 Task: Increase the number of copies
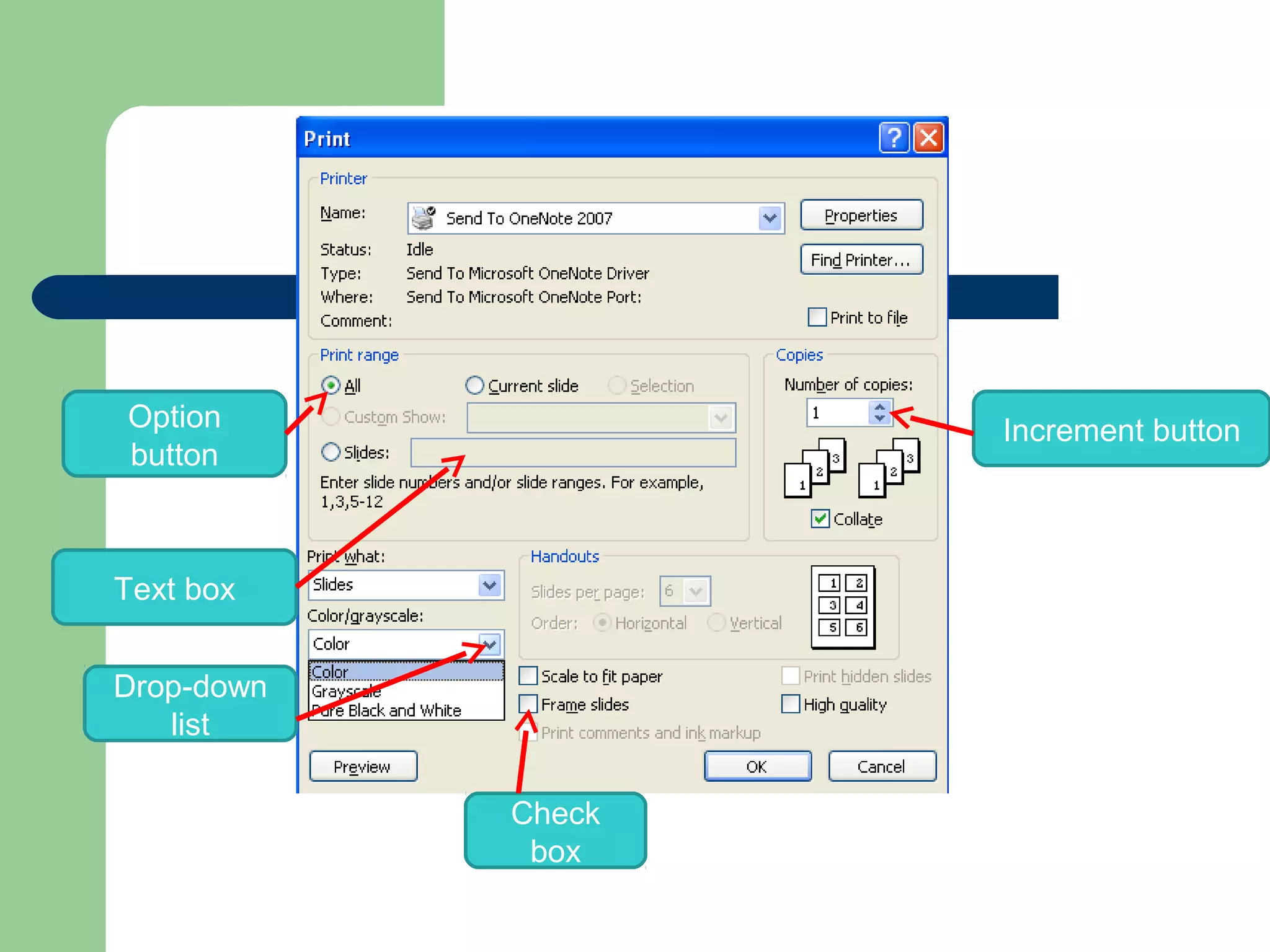[879, 407]
